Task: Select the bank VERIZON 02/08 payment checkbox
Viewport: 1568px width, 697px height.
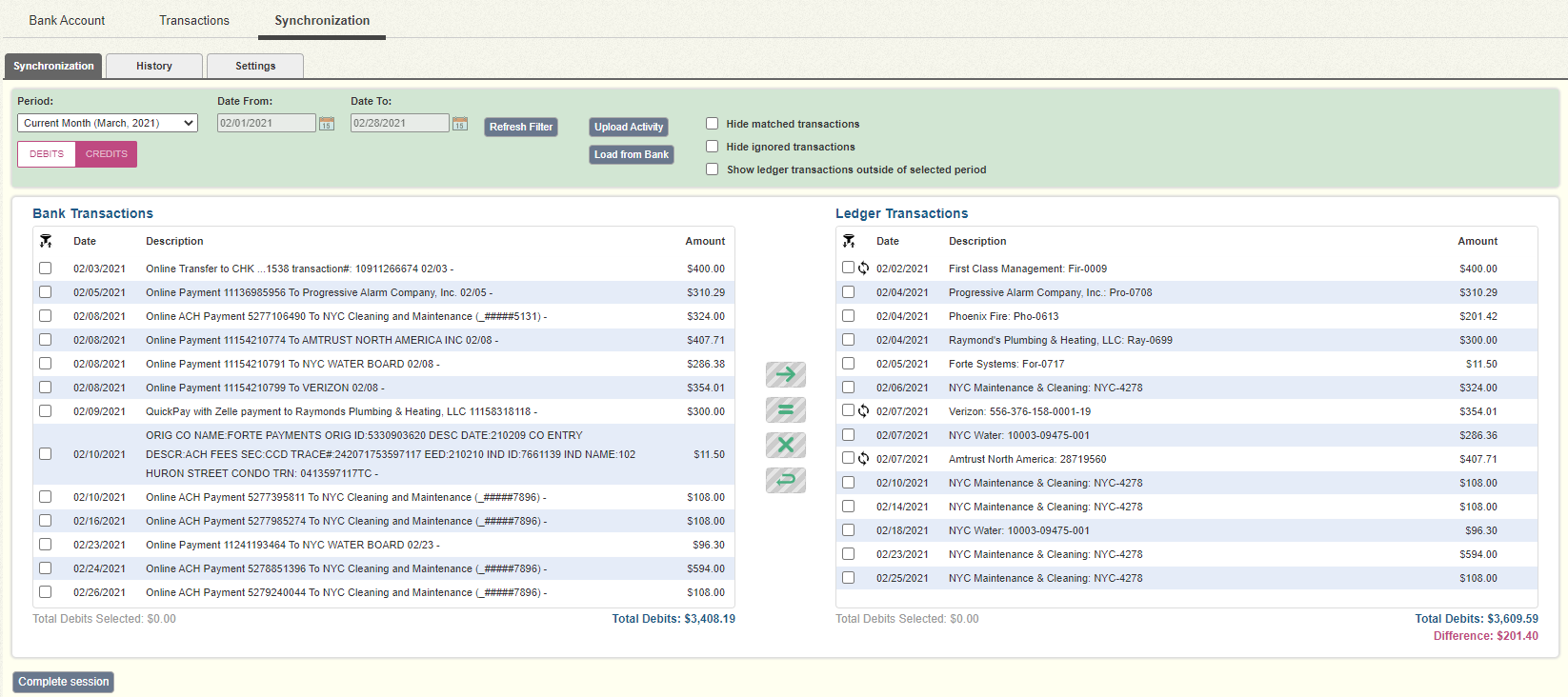Action: (46, 388)
